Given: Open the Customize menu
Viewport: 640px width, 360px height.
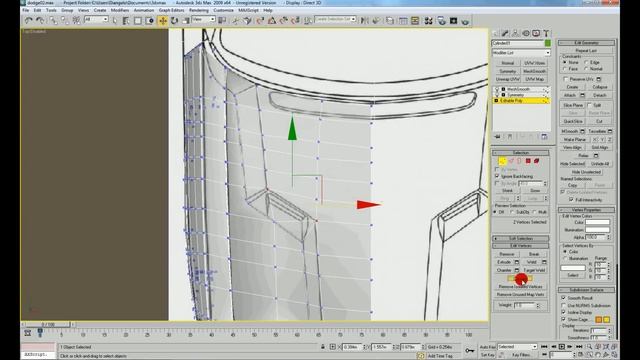Looking at the screenshot, I should (x=223, y=10).
